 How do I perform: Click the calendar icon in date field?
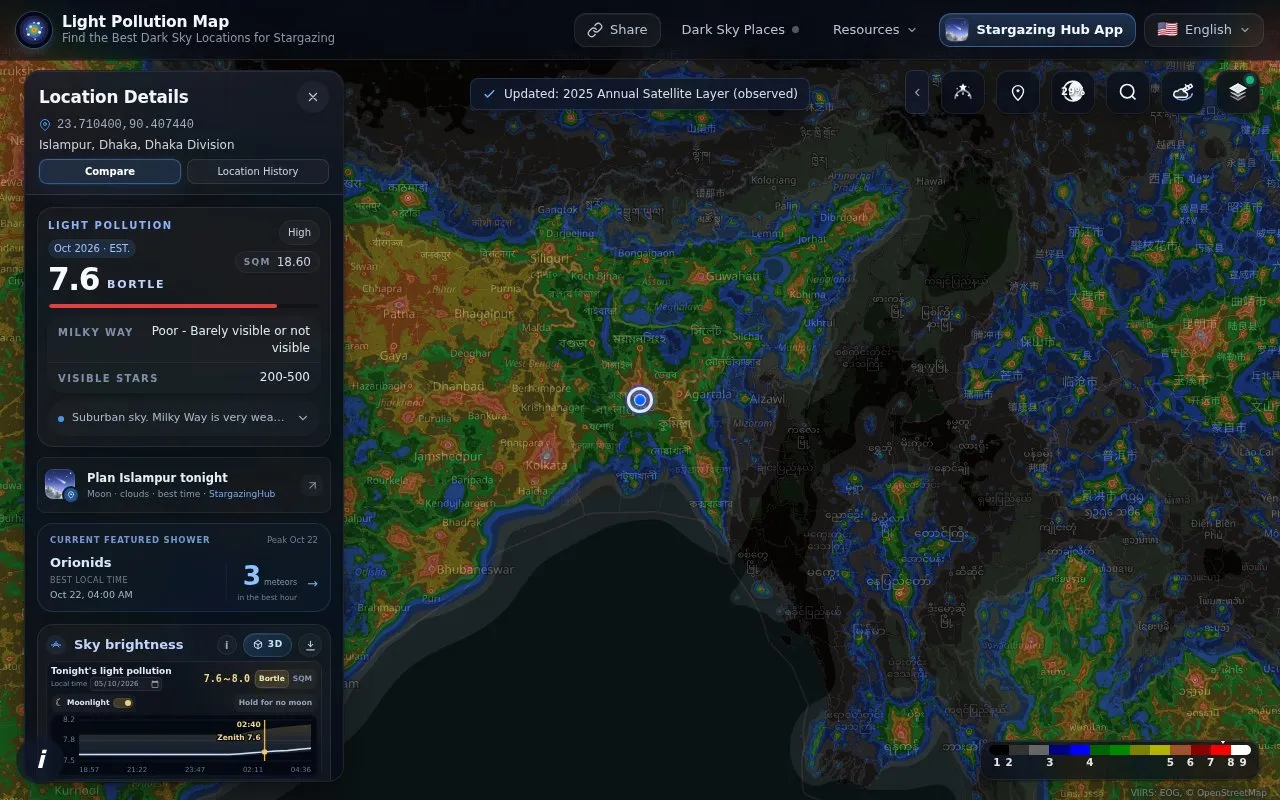[155, 684]
